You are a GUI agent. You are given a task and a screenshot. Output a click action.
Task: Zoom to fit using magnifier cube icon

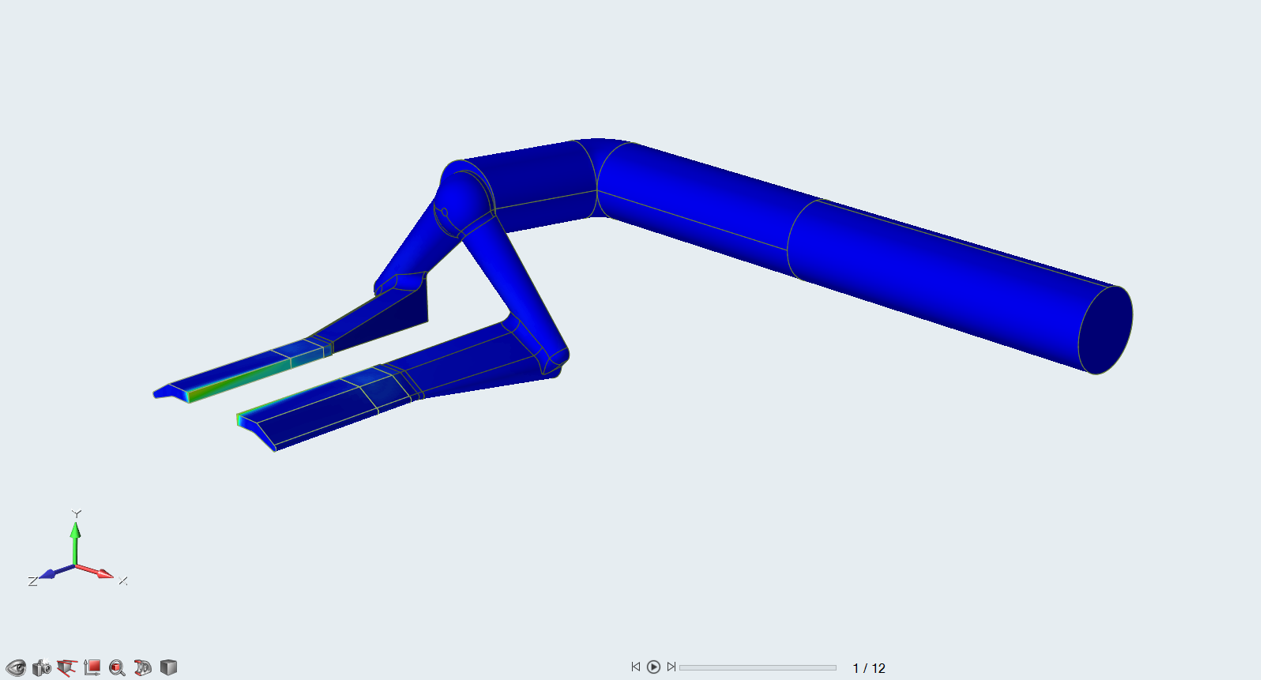[x=117, y=668]
